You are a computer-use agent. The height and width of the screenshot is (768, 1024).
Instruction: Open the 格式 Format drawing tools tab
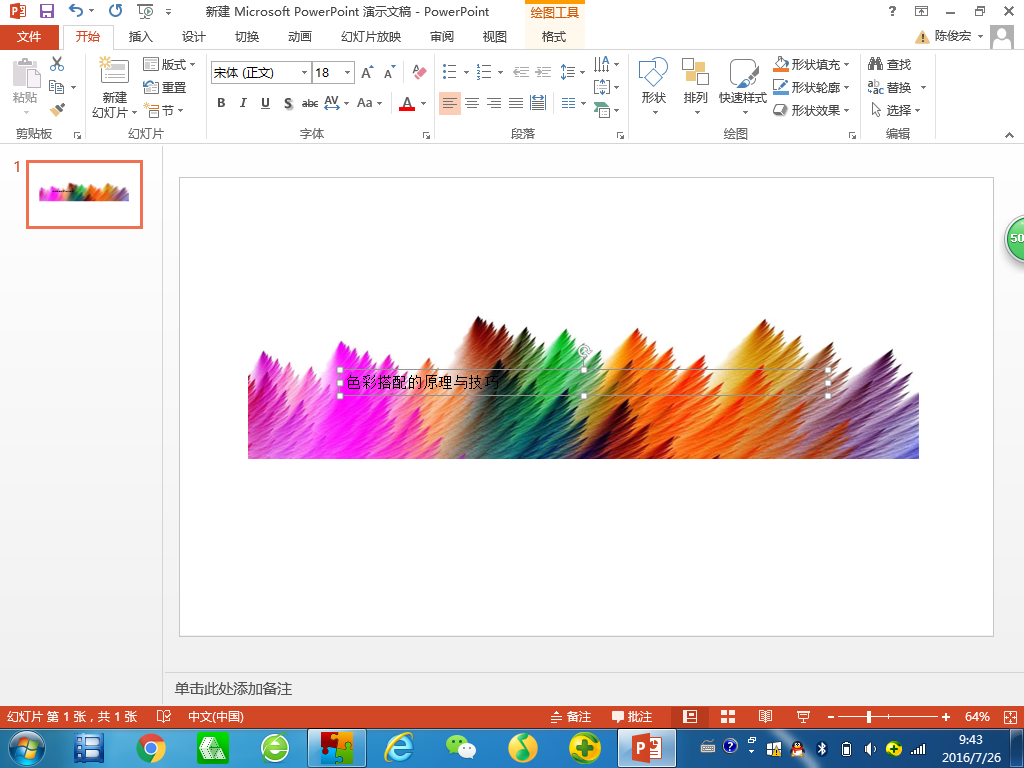[554, 37]
